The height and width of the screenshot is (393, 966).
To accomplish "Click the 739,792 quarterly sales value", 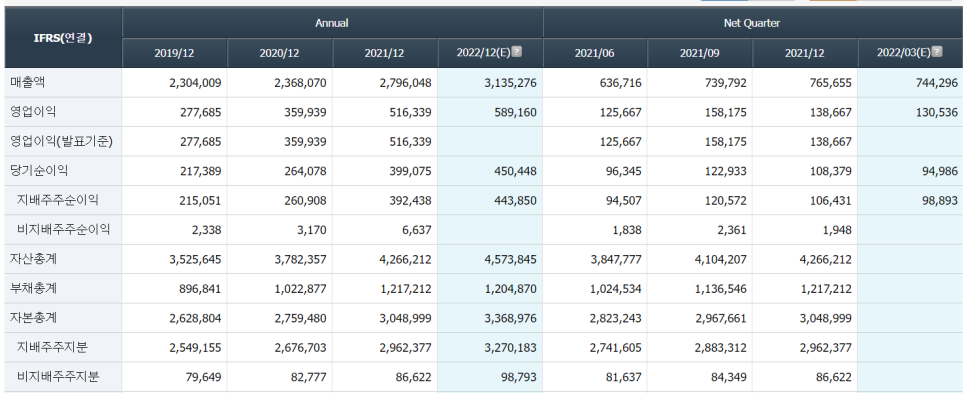I will (725, 83).
